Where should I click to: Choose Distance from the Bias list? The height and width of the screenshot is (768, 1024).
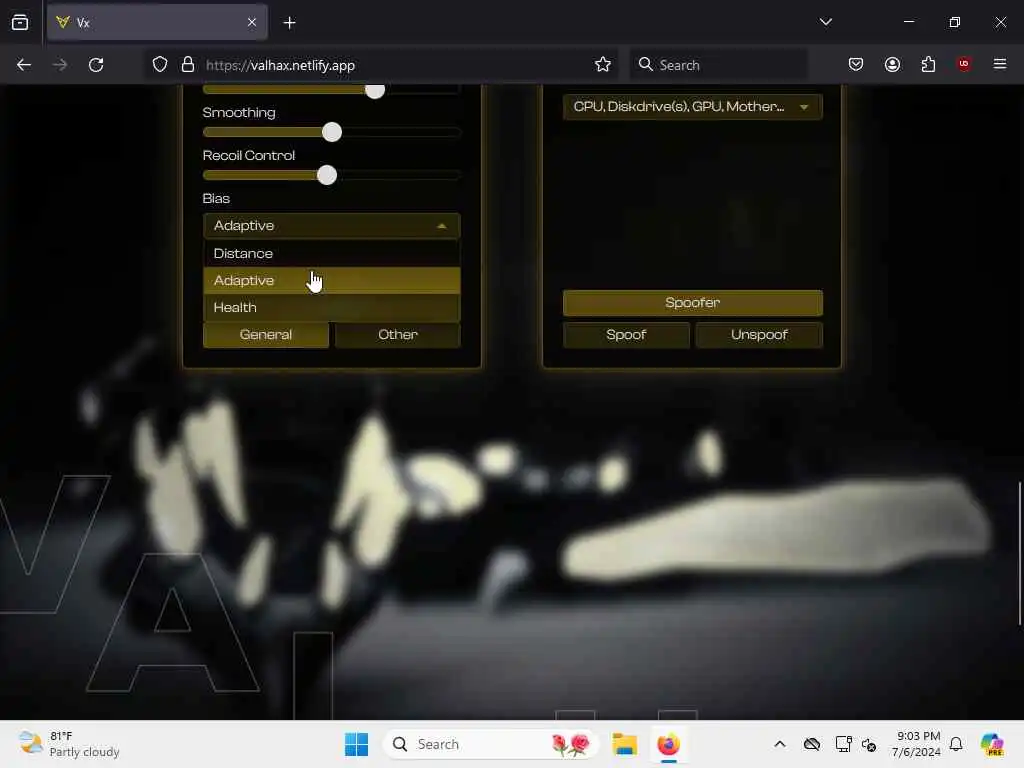pos(332,253)
